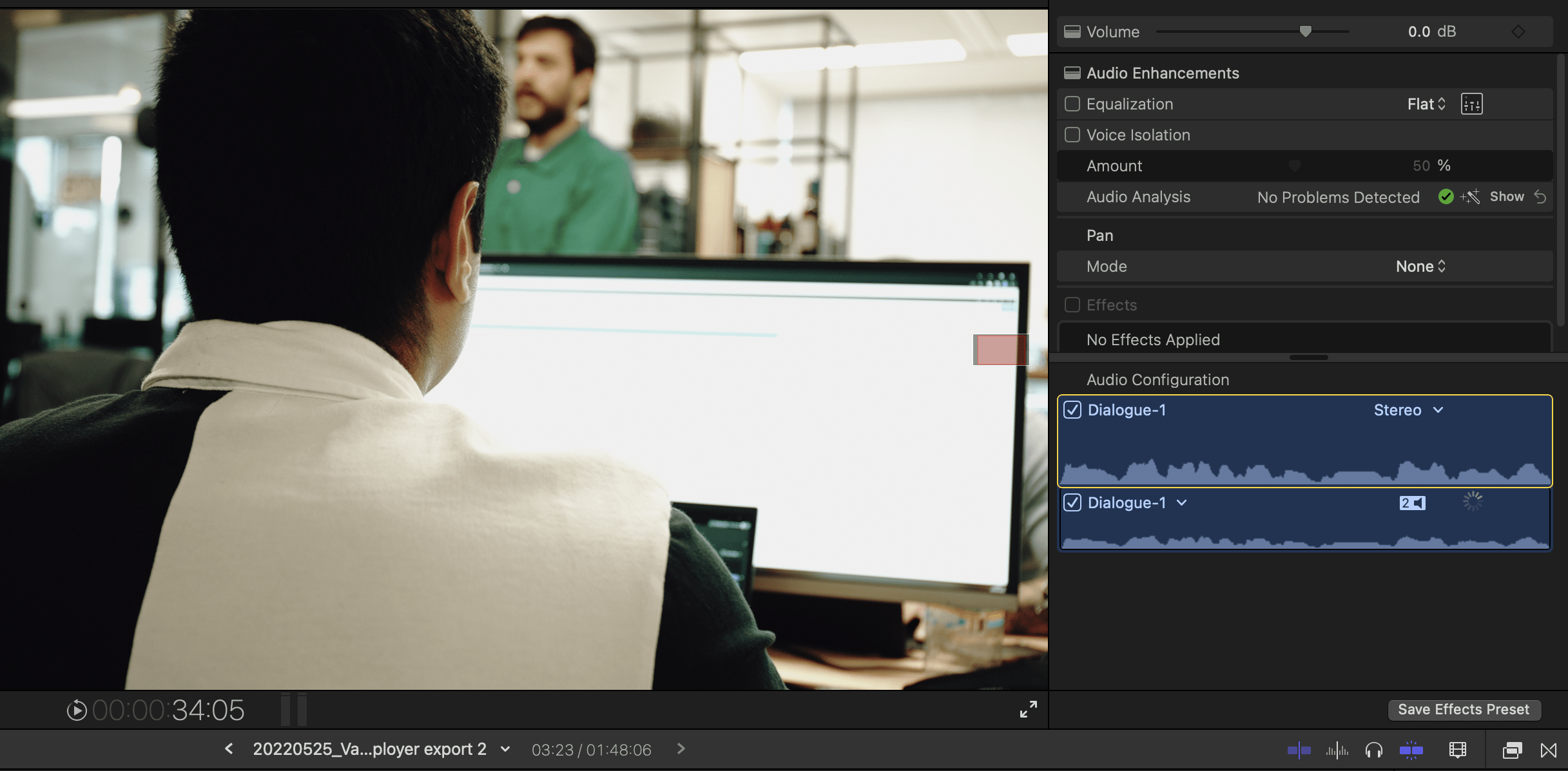Go back in timeline history
Image resolution: width=1568 pixels, height=771 pixels.
[229, 748]
